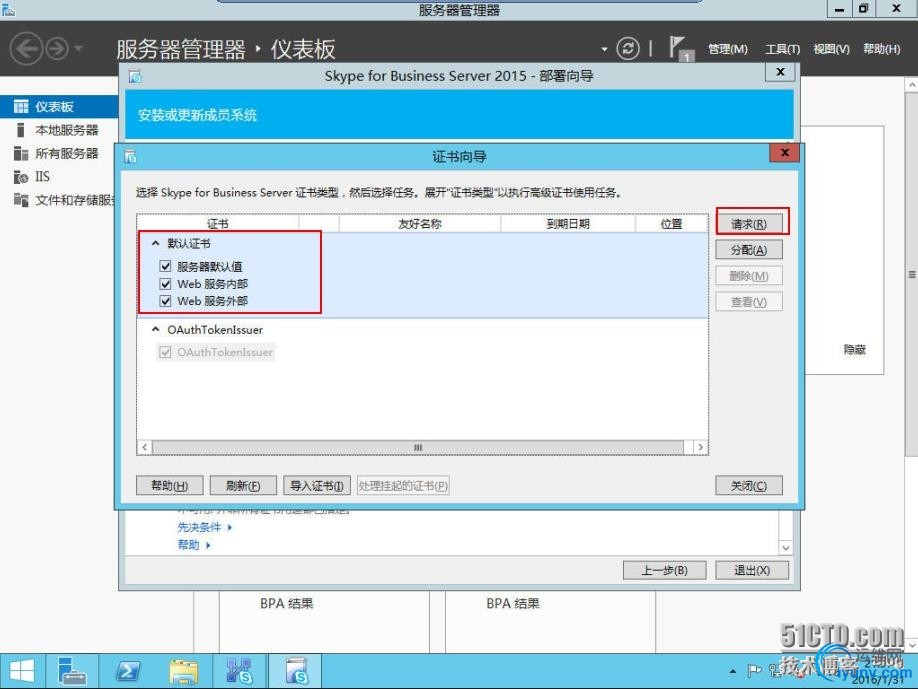
Task: Click the 帮助(H) button in certificate wizard
Action: [170, 485]
